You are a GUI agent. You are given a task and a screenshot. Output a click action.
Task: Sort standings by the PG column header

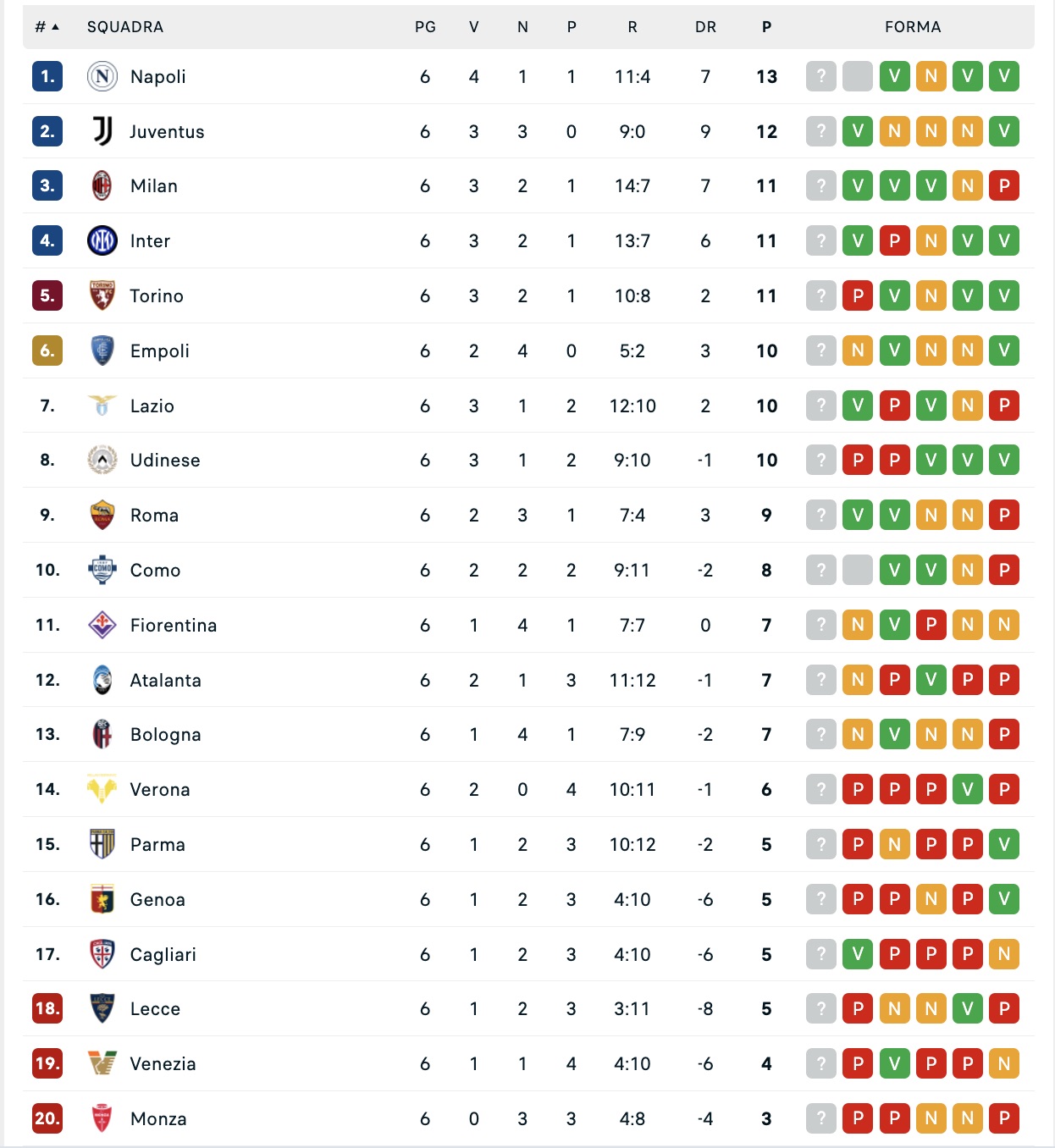click(425, 27)
